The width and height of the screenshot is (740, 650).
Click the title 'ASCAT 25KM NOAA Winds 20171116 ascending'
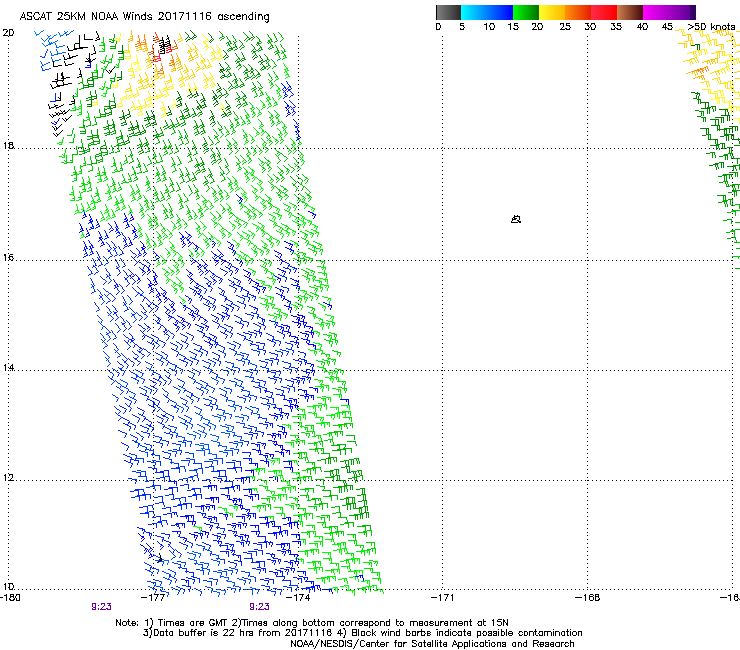(144, 17)
